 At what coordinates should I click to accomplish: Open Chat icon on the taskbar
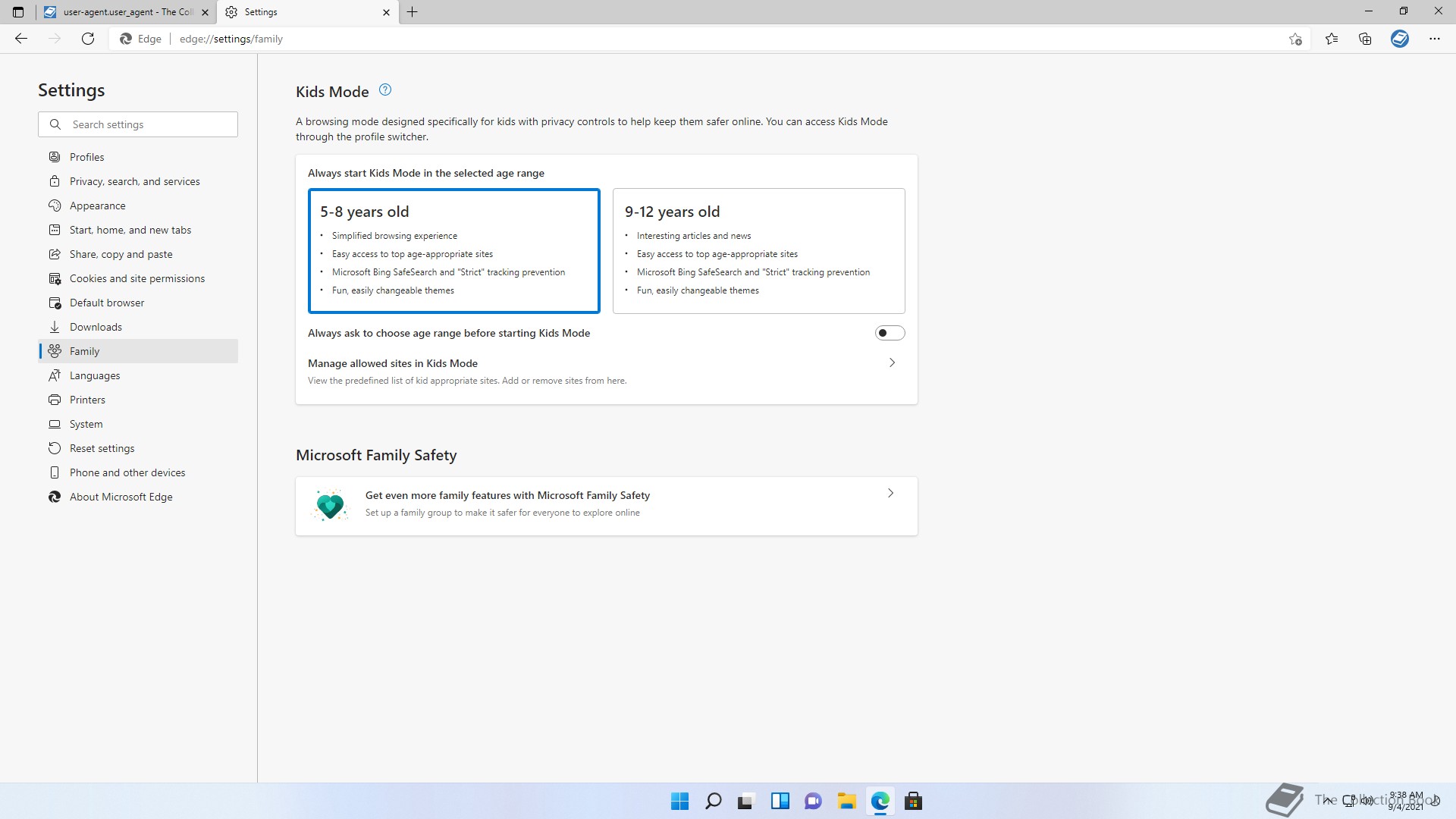coord(813,801)
